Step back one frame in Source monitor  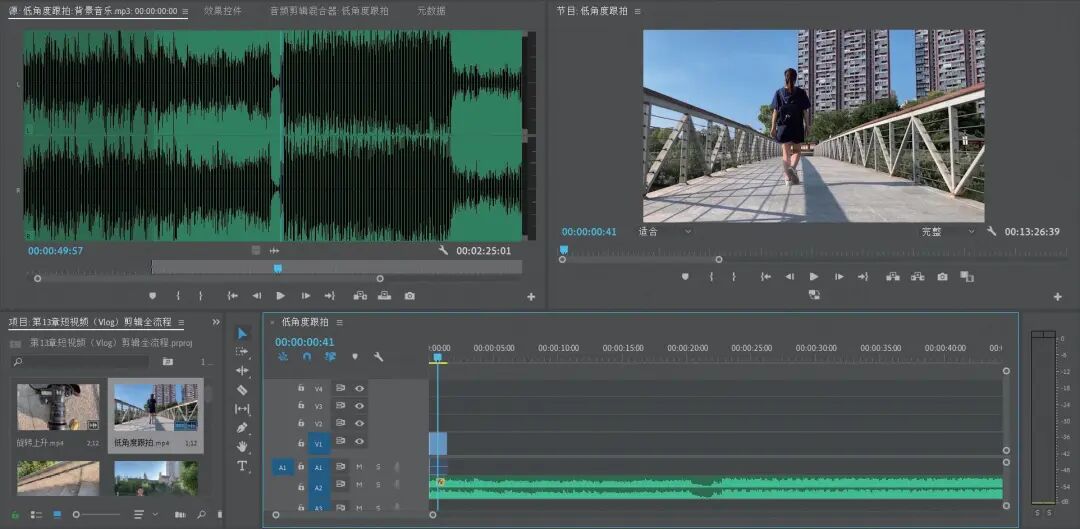click(x=256, y=295)
